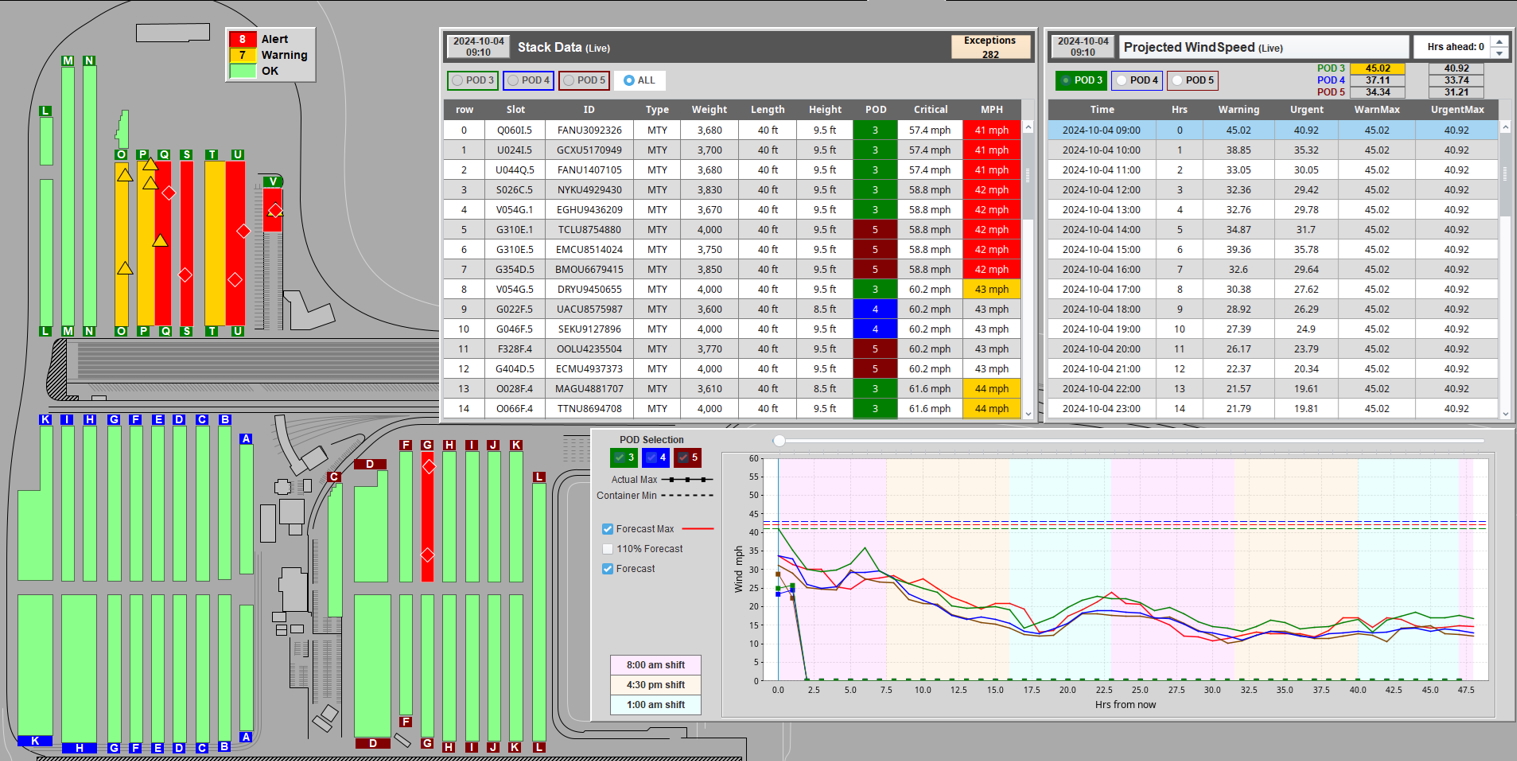The width and height of the screenshot is (1517, 761).
Task: Decrease Hrs ahead with the down arrow
Action: [x=1497, y=52]
